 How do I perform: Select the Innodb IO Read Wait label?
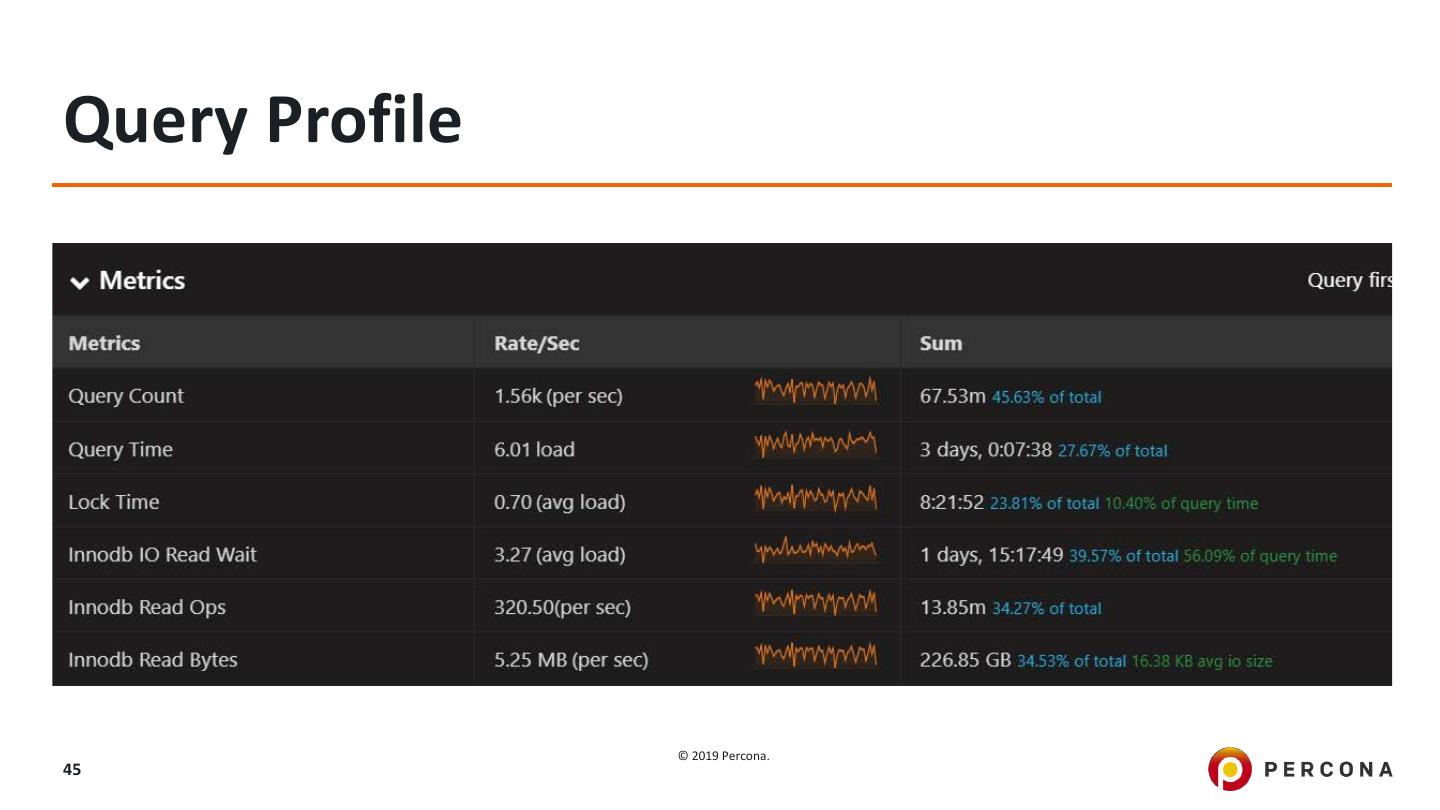point(162,554)
